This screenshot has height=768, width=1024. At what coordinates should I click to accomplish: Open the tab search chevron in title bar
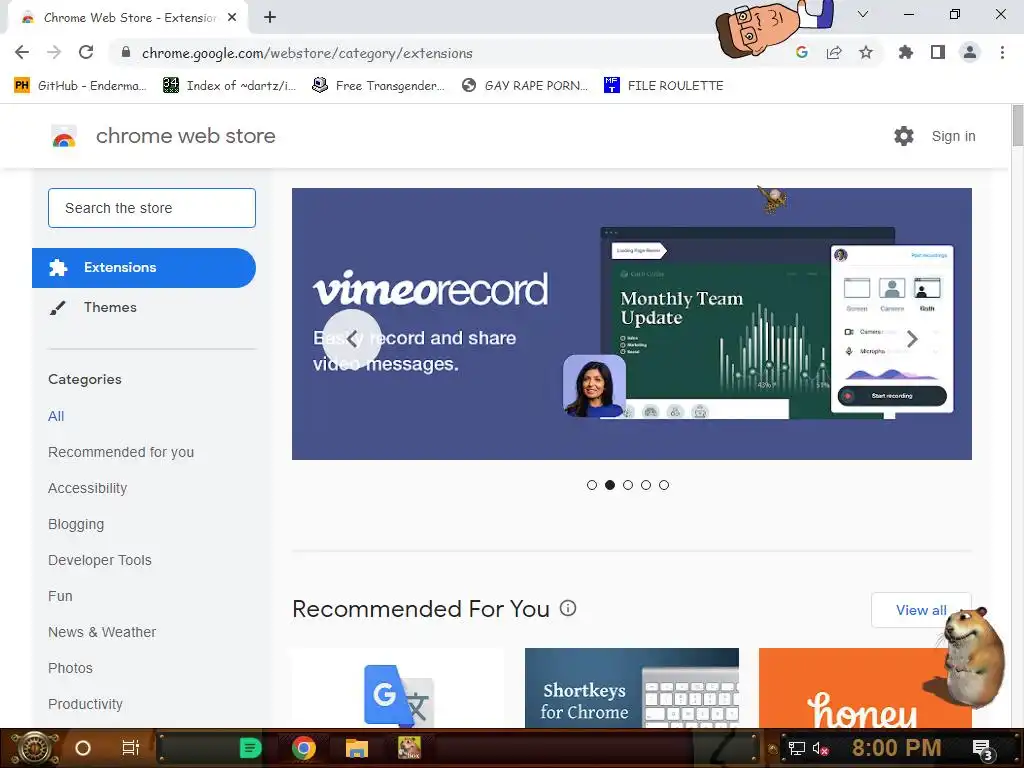(863, 14)
